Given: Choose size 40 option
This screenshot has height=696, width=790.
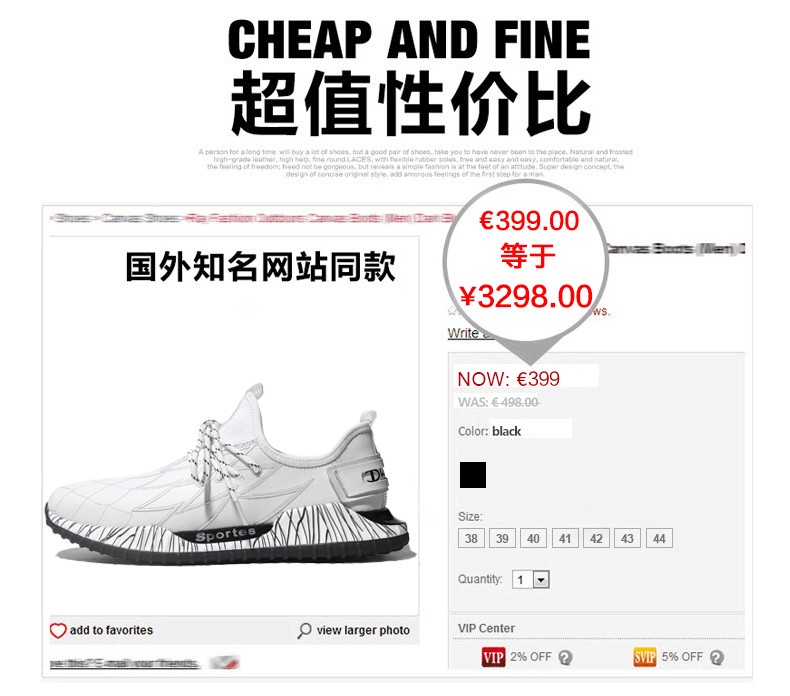Looking at the screenshot, I should point(533,538).
